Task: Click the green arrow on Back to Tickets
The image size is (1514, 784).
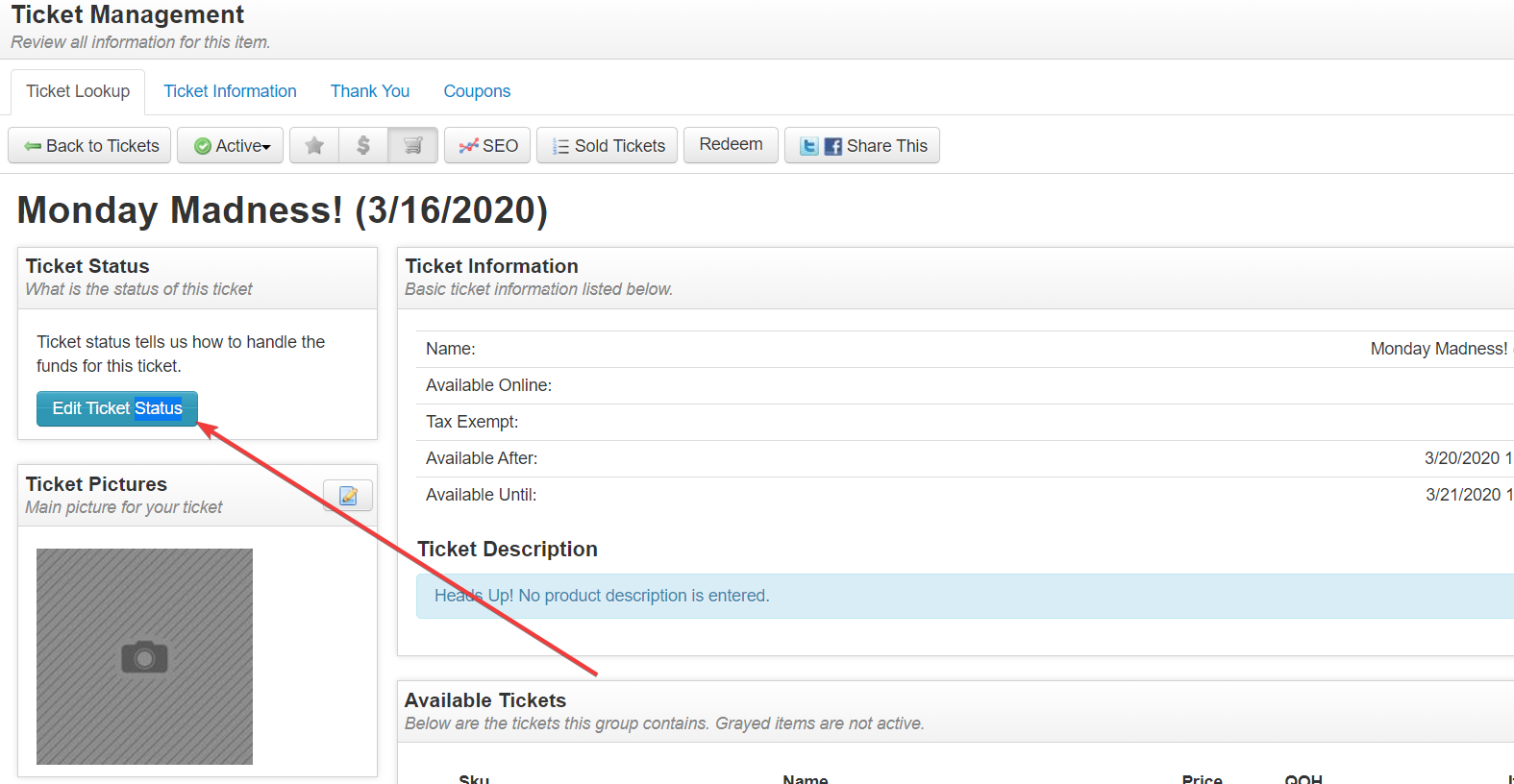Action: pos(33,146)
